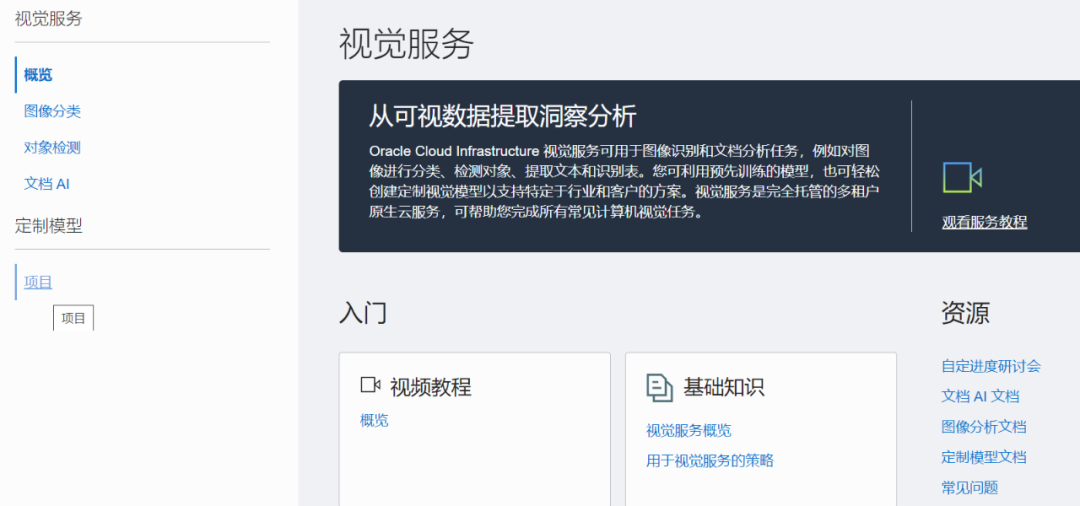Click the 定制模型 sidebar section label
The image size is (1080, 506).
click(48, 226)
